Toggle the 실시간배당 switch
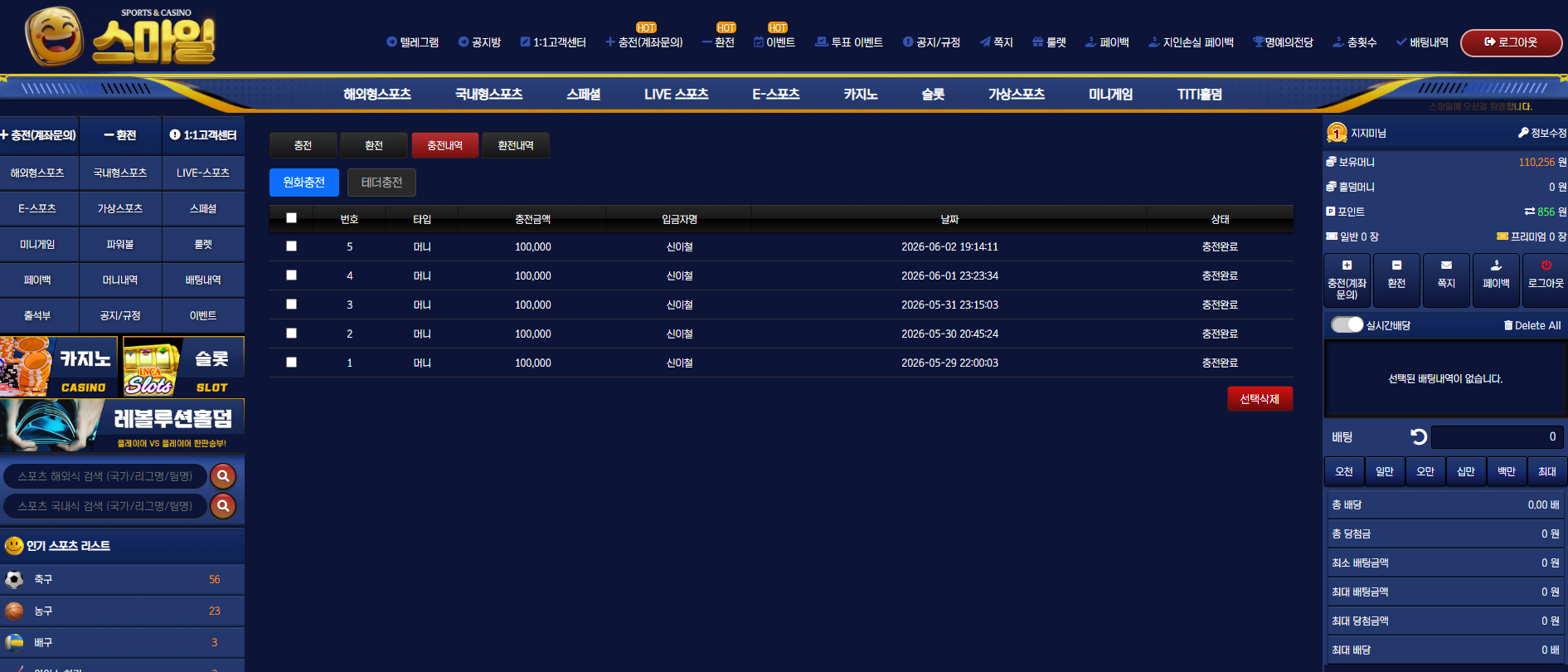 tap(1347, 324)
